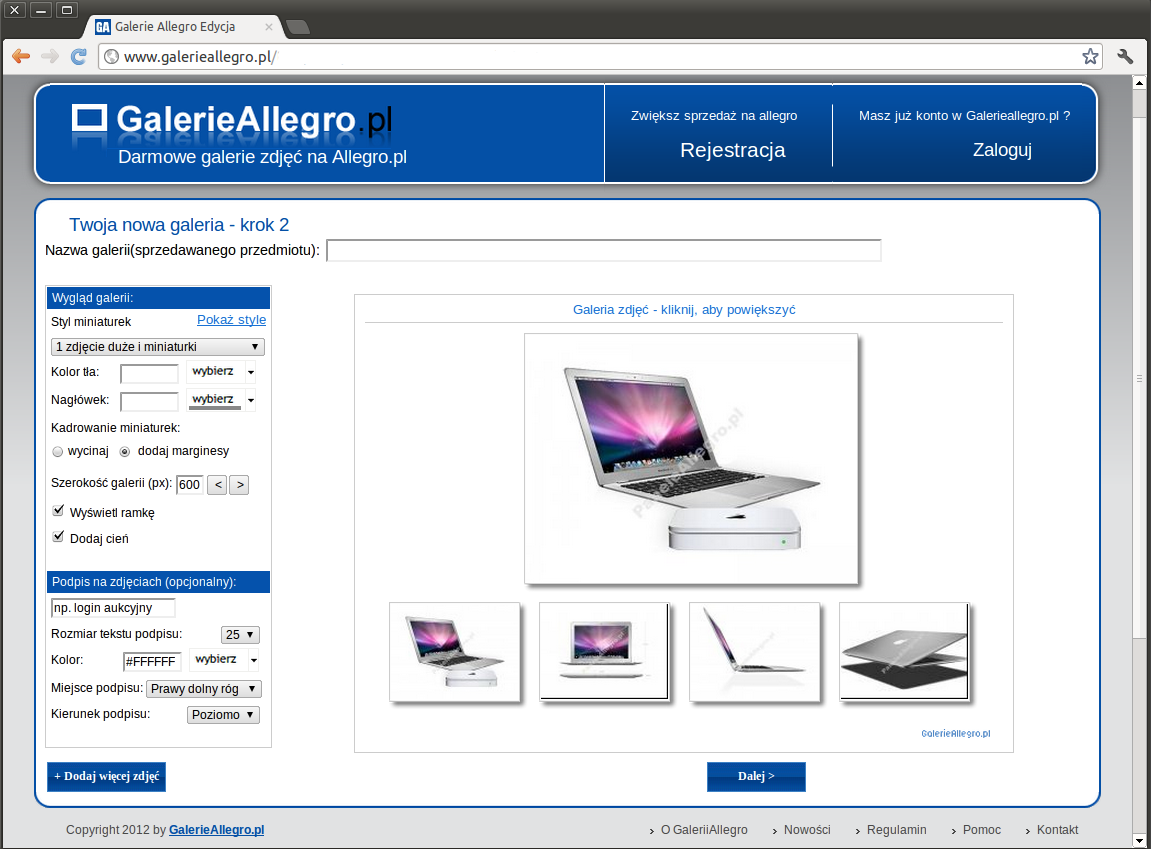The width and height of the screenshot is (1151, 849).
Task: Toggle the Wyświetl ramkę checkbox
Action: (59, 511)
